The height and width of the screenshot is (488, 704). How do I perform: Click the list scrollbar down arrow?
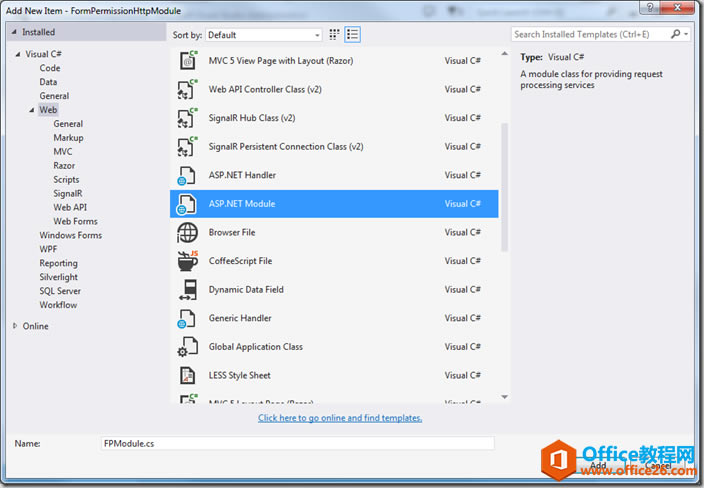[505, 397]
